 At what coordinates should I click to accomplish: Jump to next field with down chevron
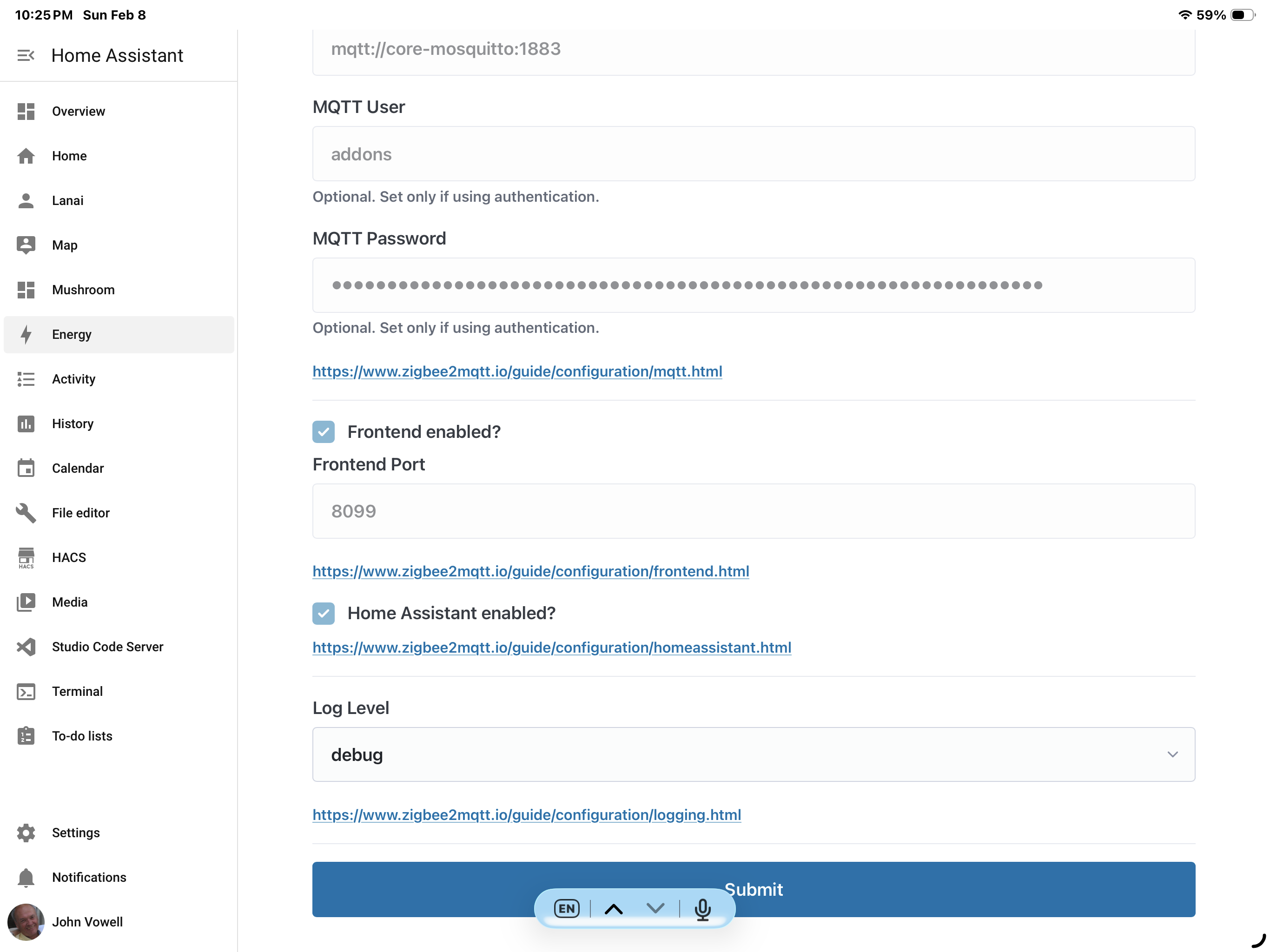point(655,908)
